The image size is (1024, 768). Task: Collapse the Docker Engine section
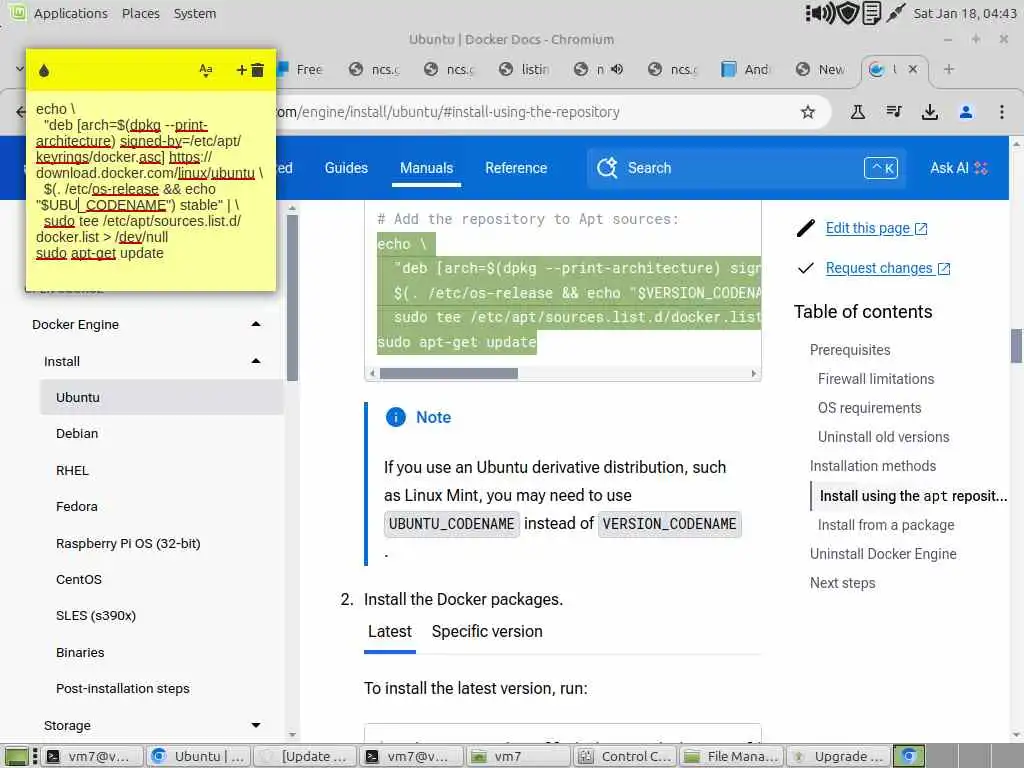(256, 325)
